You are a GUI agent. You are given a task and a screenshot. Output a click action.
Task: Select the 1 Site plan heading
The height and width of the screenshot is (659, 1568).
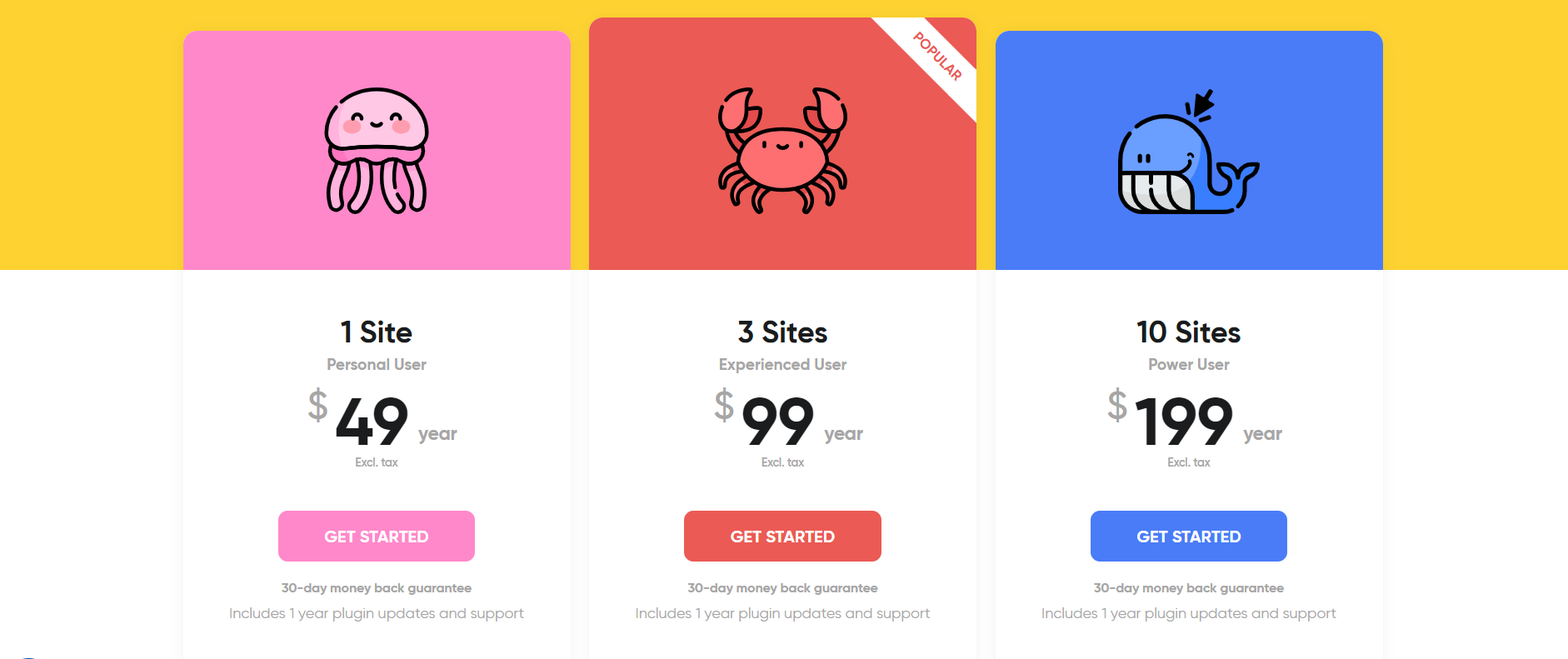tap(377, 332)
